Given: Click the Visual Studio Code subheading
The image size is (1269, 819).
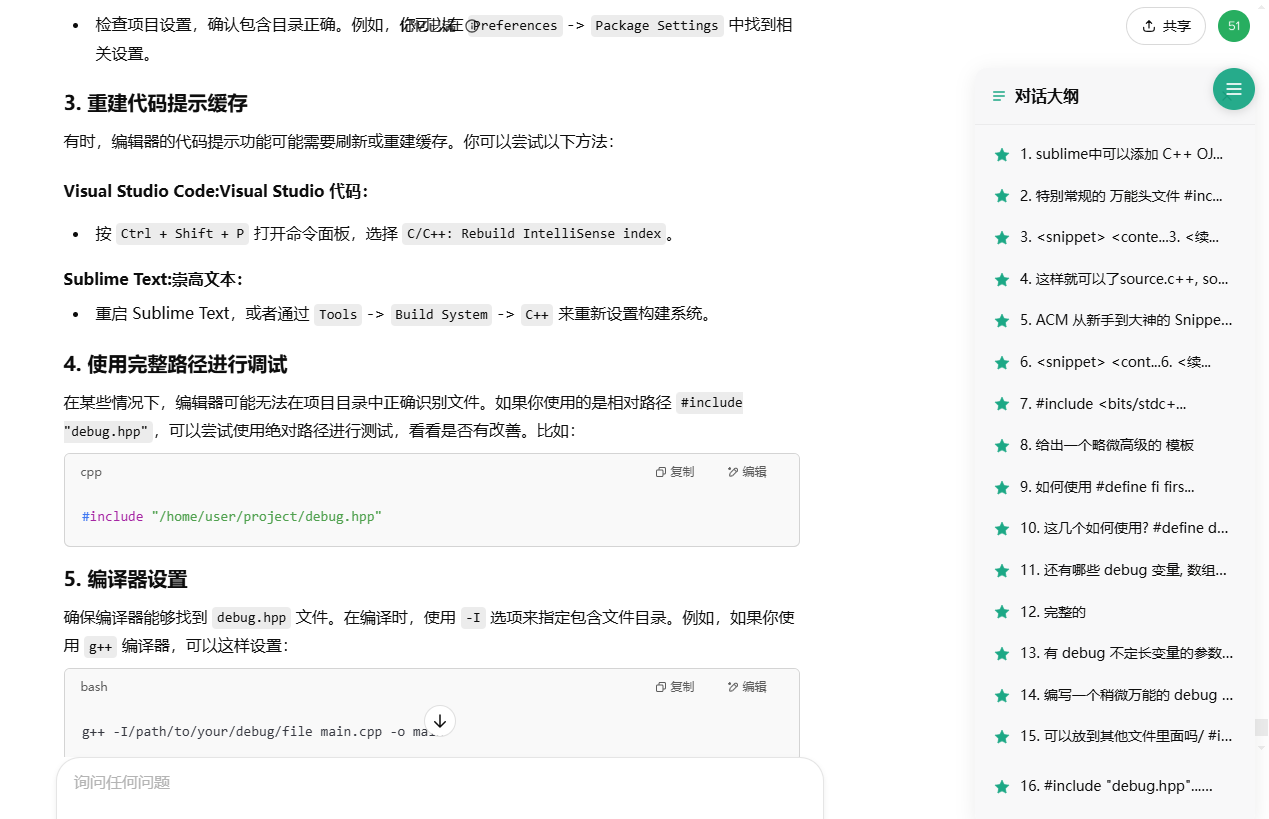Looking at the screenshot, I should [x=215, y=191].
